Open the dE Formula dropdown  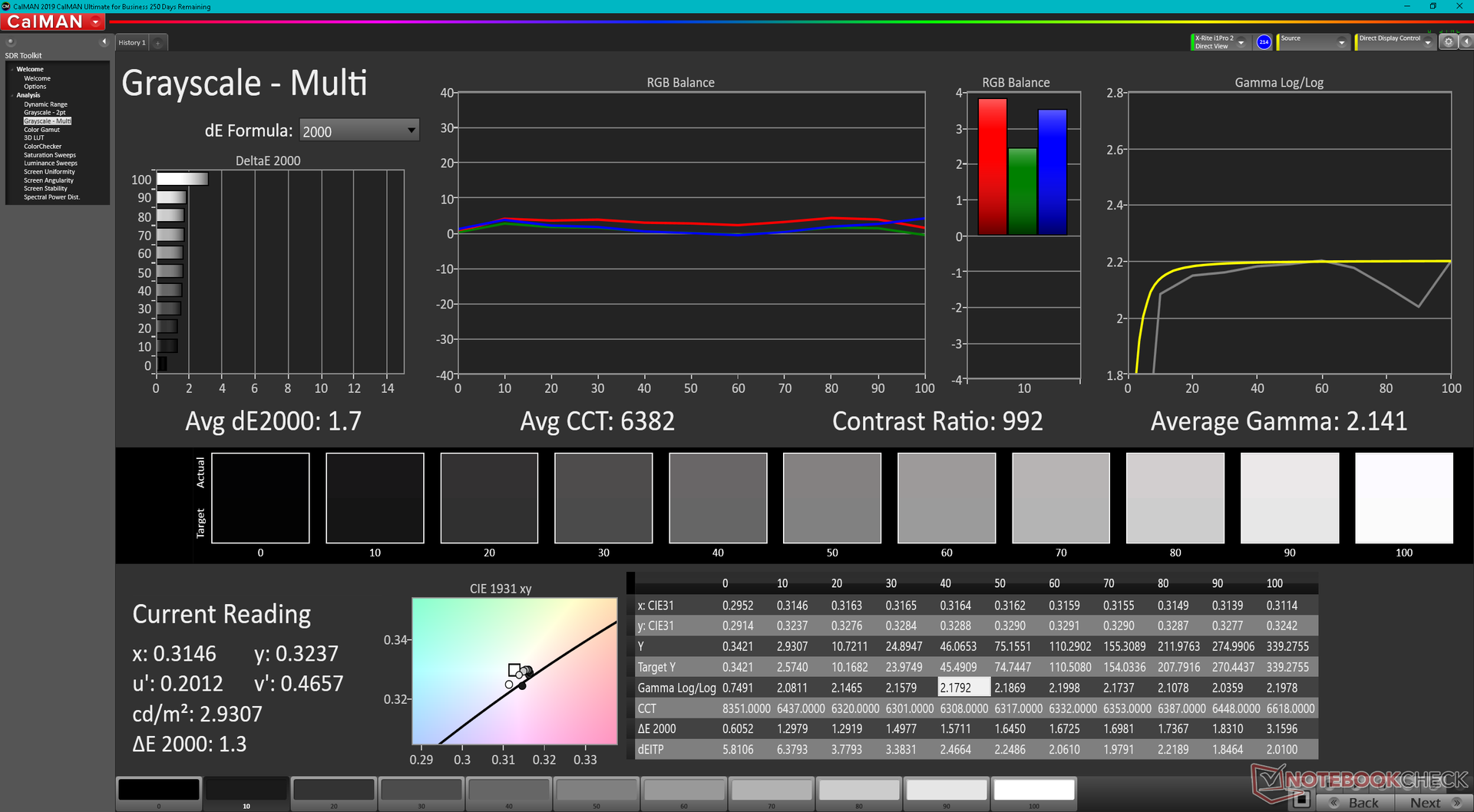[411, 130]
